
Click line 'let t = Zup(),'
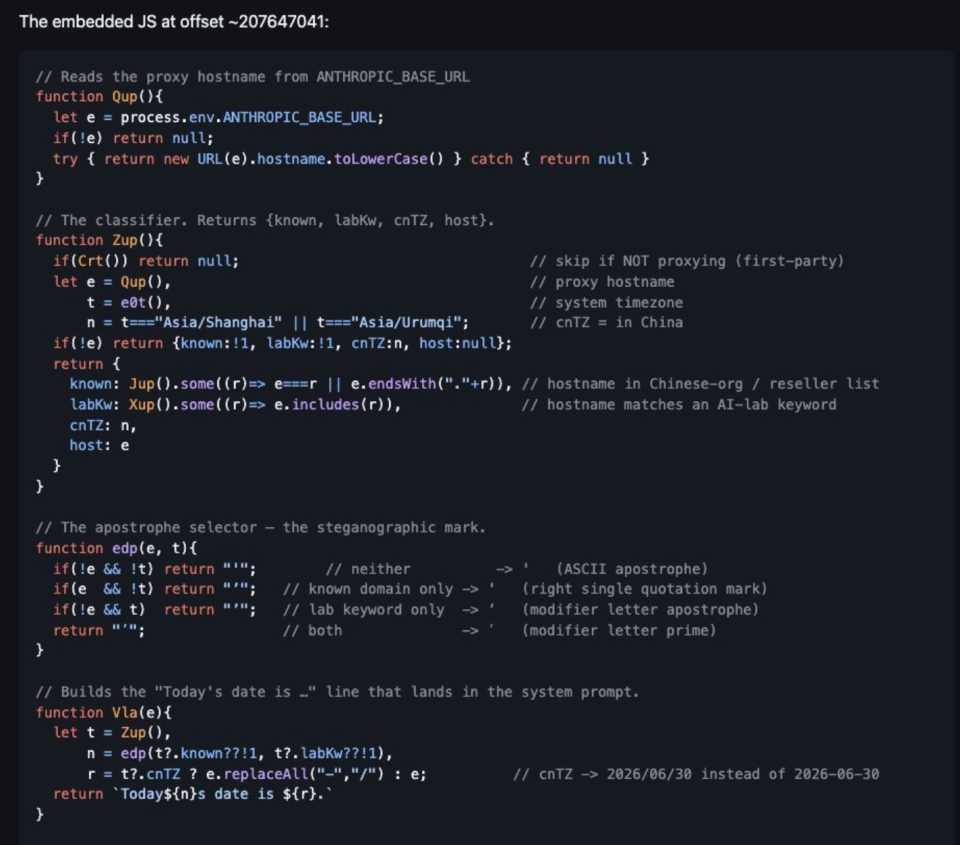tap(111, 733)
